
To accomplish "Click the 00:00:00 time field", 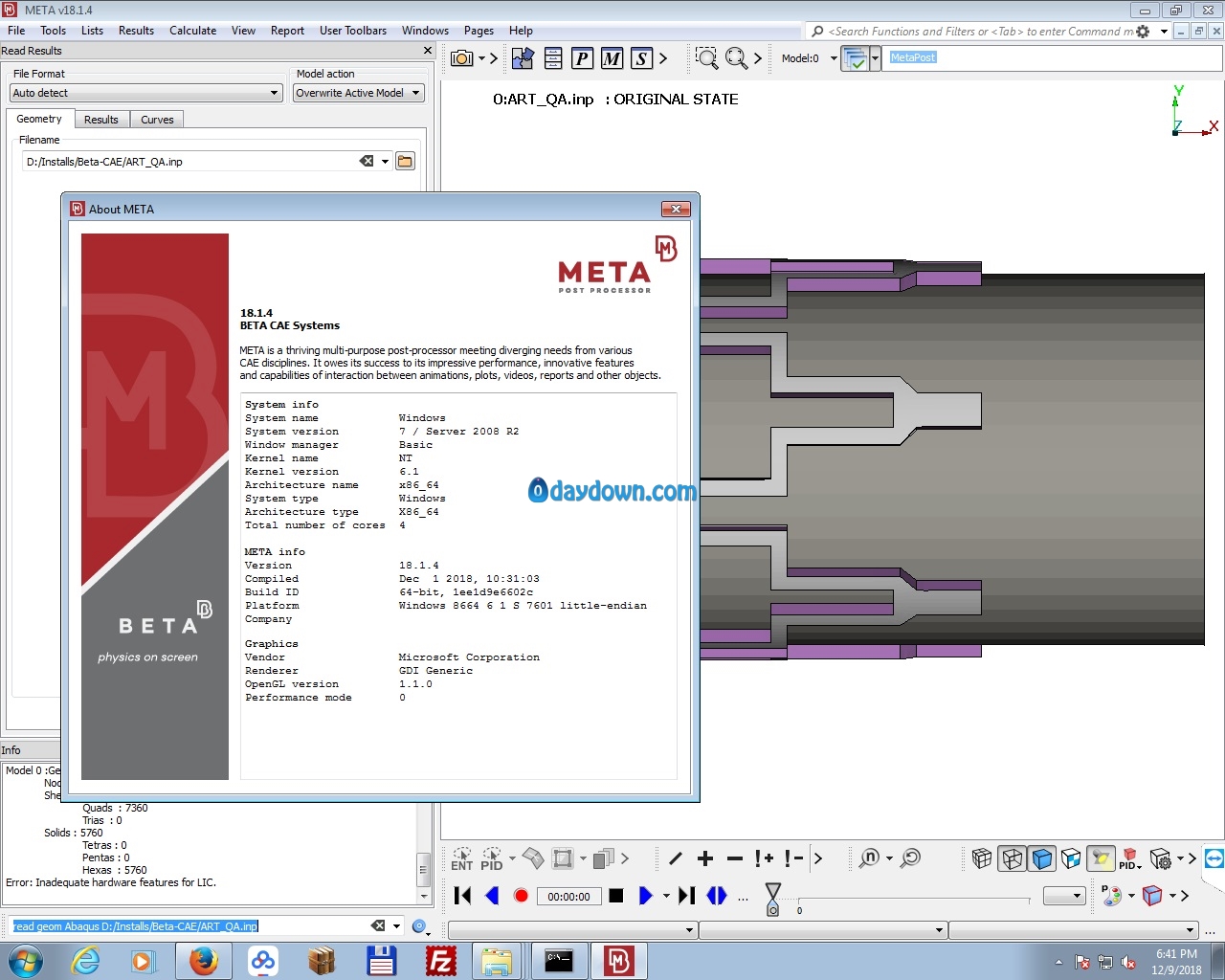I will click(568, 897).
